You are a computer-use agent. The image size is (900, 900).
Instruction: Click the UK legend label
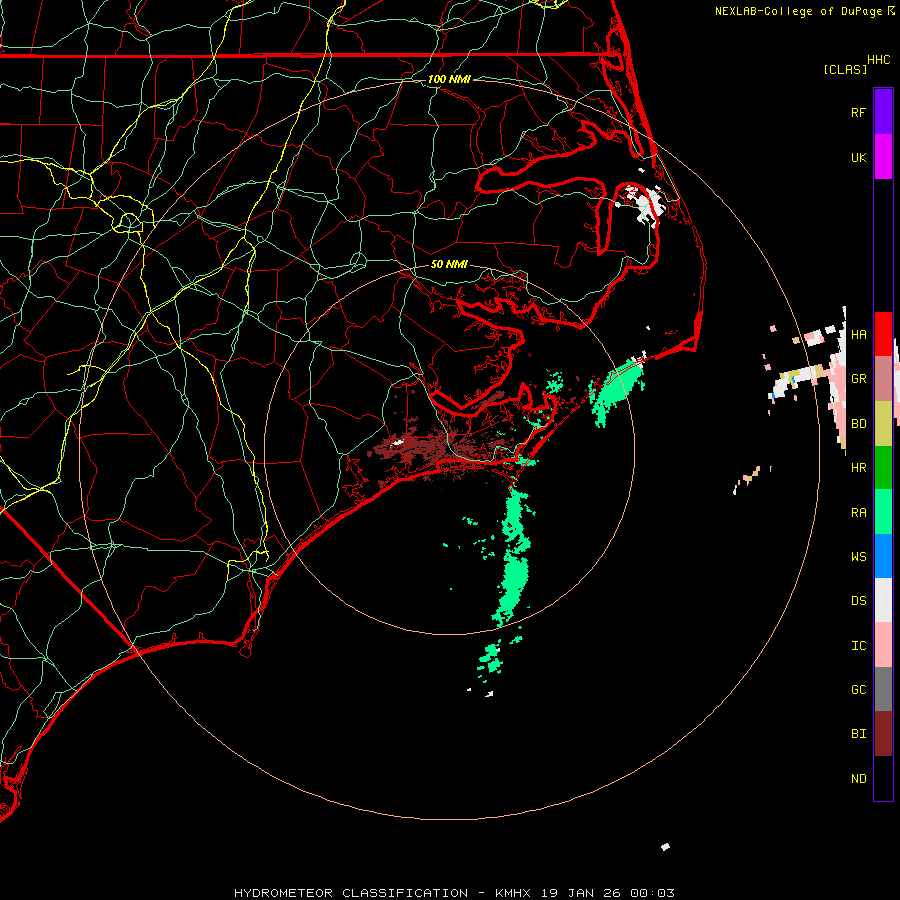858,158
